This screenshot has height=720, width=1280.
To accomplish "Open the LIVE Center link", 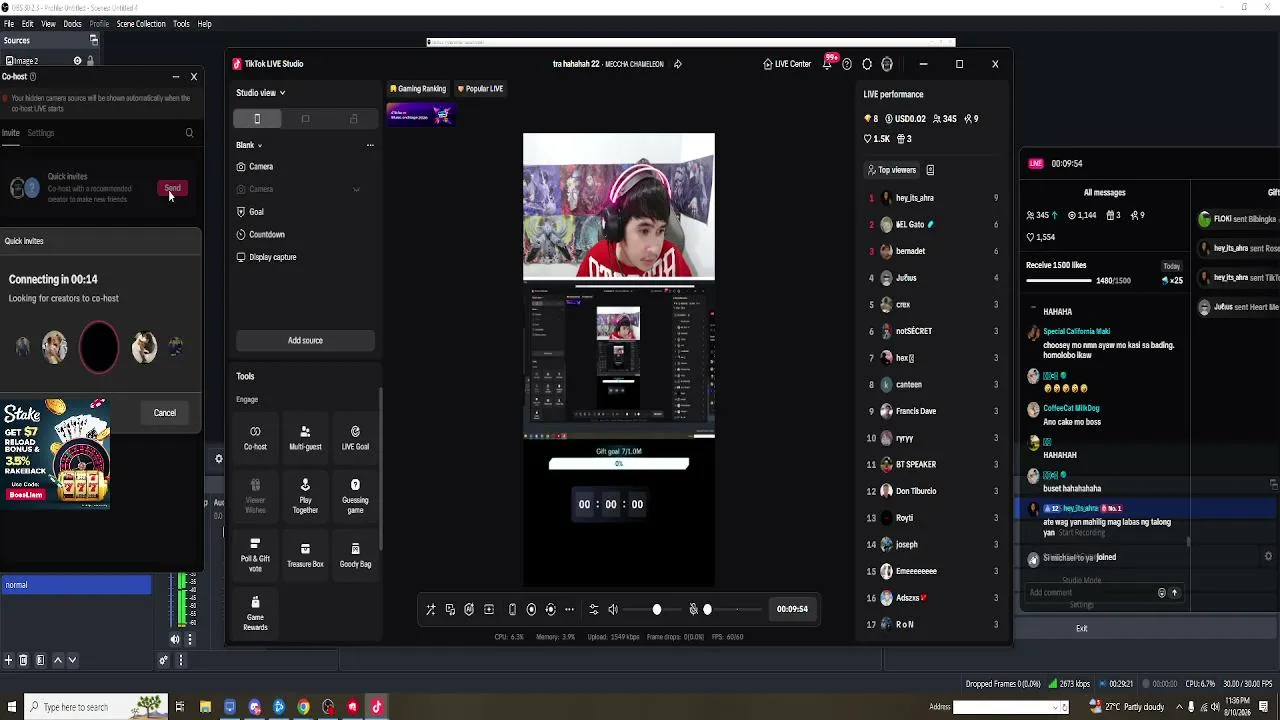I will [x=787, y=64].
